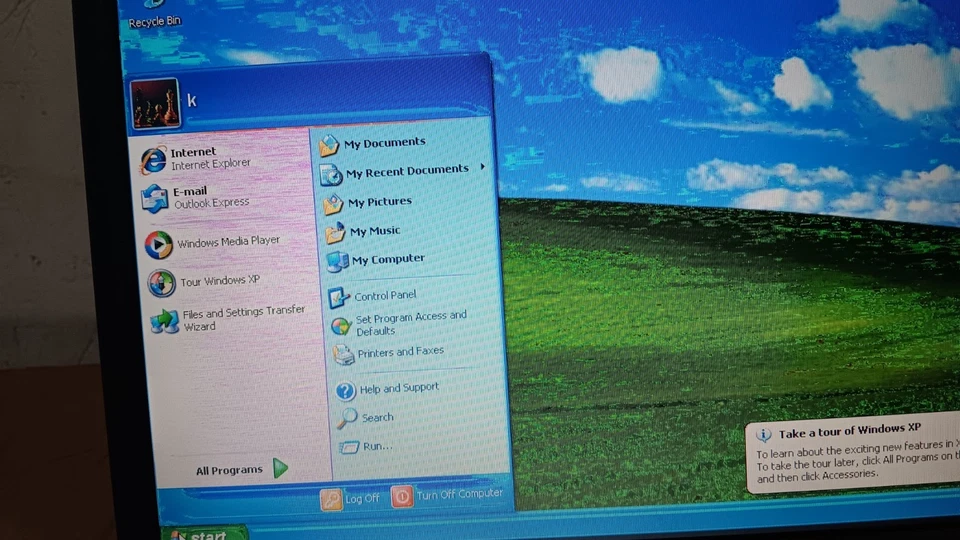The width and height of the screenshot is (960, 540).
Task: Open the Tour Windows XP icon
Action: [x=162, y=284]
